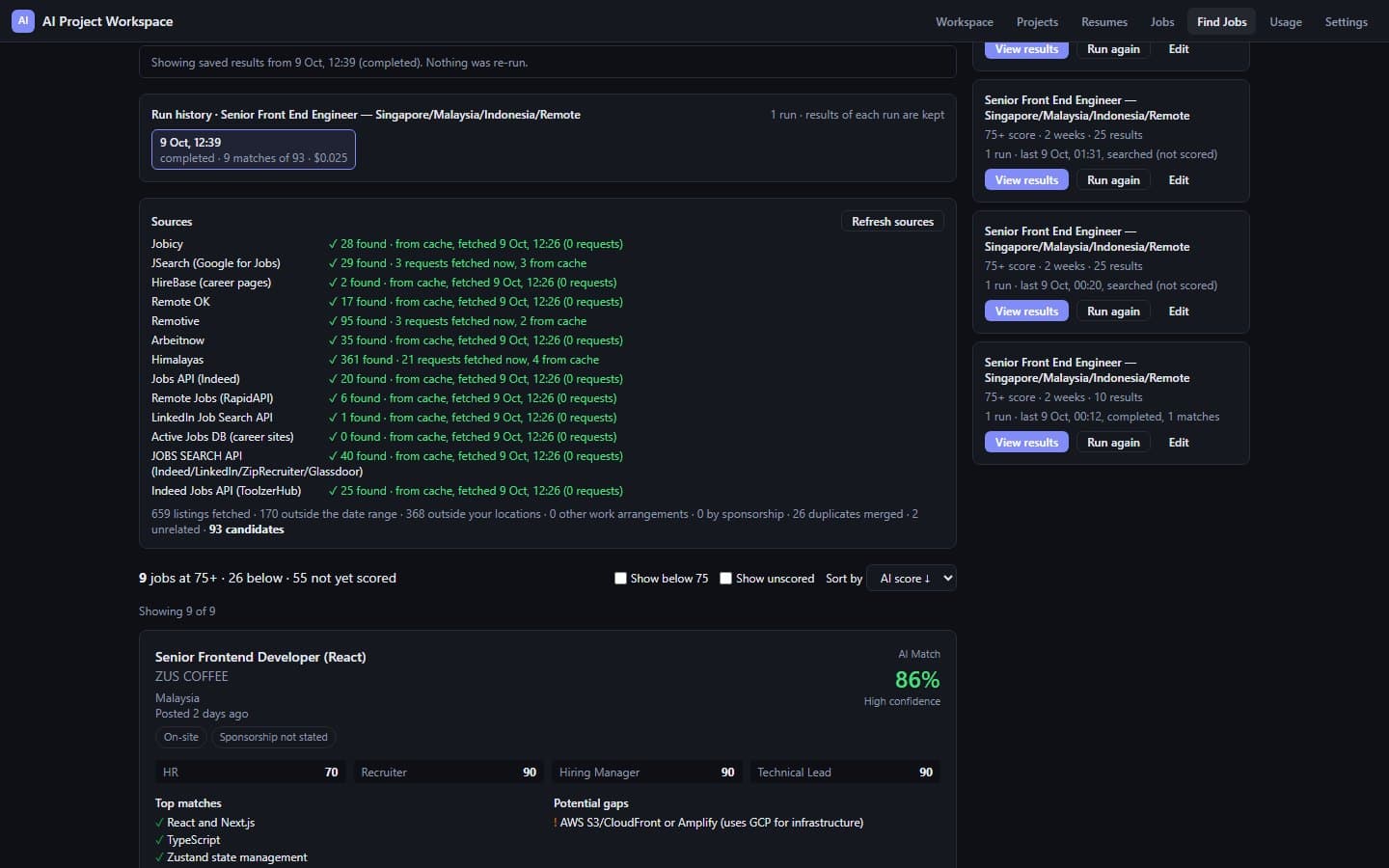The width and height of the screenshot is (1389, 868).
Task: View results for the 00:20 searched run
Action: [1026, 312]
